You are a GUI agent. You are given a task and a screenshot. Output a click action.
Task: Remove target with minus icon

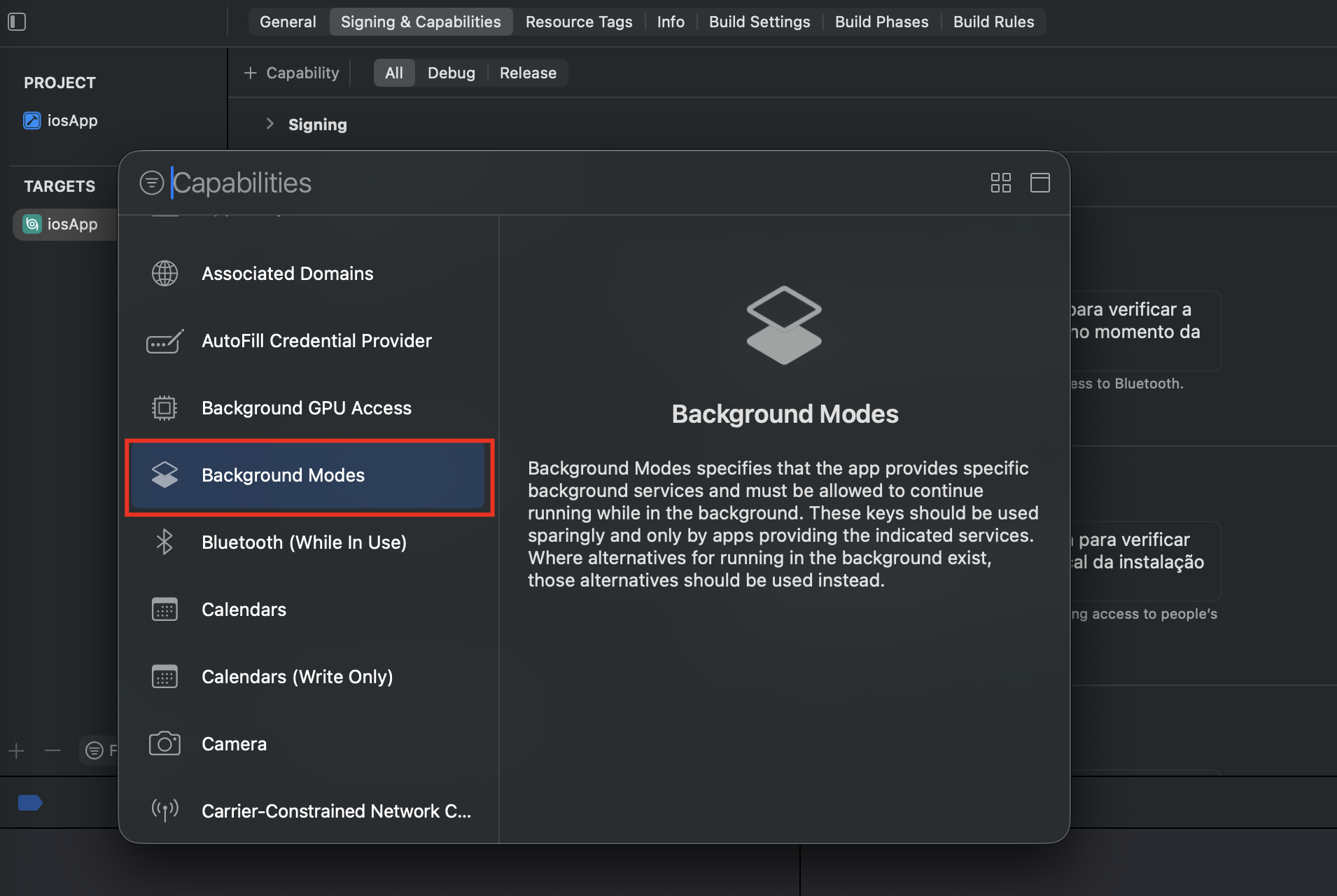point(52,751)
